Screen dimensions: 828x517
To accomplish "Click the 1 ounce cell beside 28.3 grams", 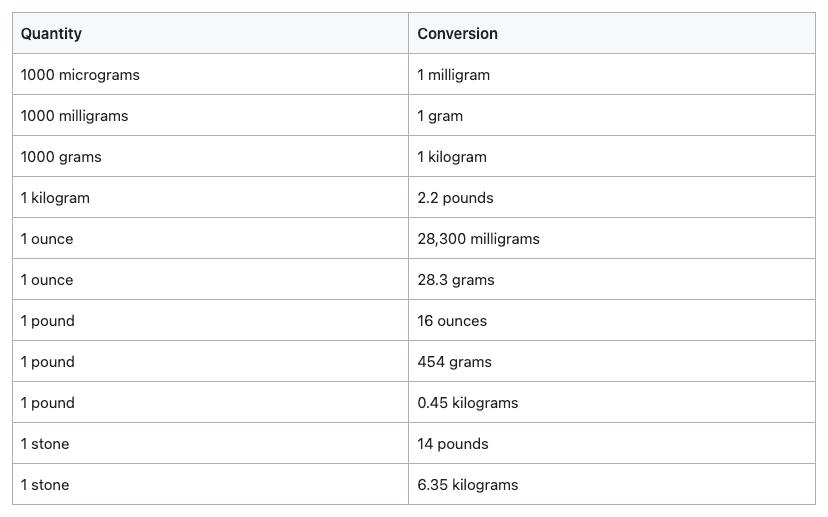I will point(210,279).
